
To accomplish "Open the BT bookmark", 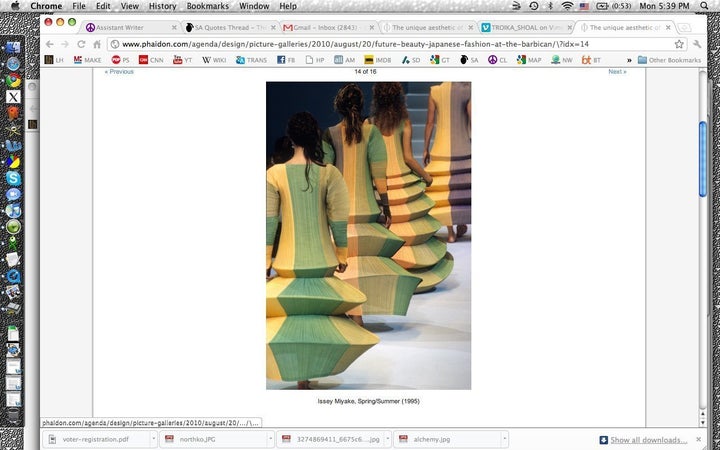I will point(591,60).
